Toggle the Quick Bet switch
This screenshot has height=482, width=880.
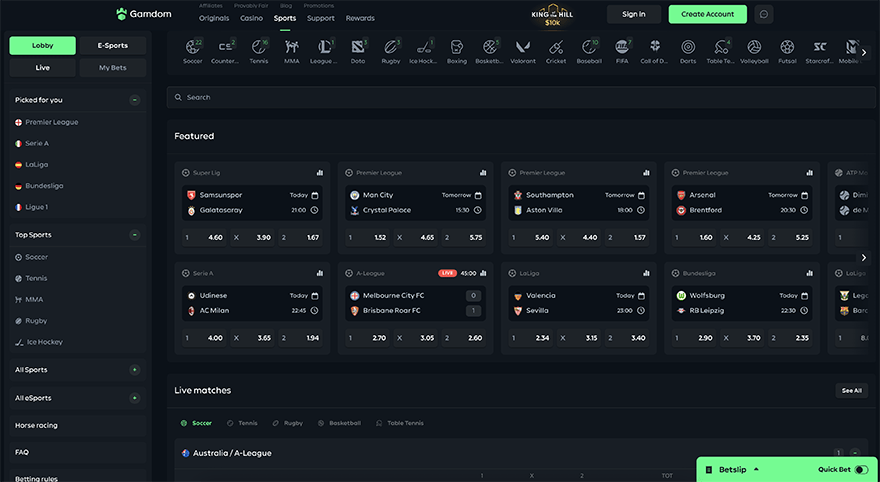point(861,470)
